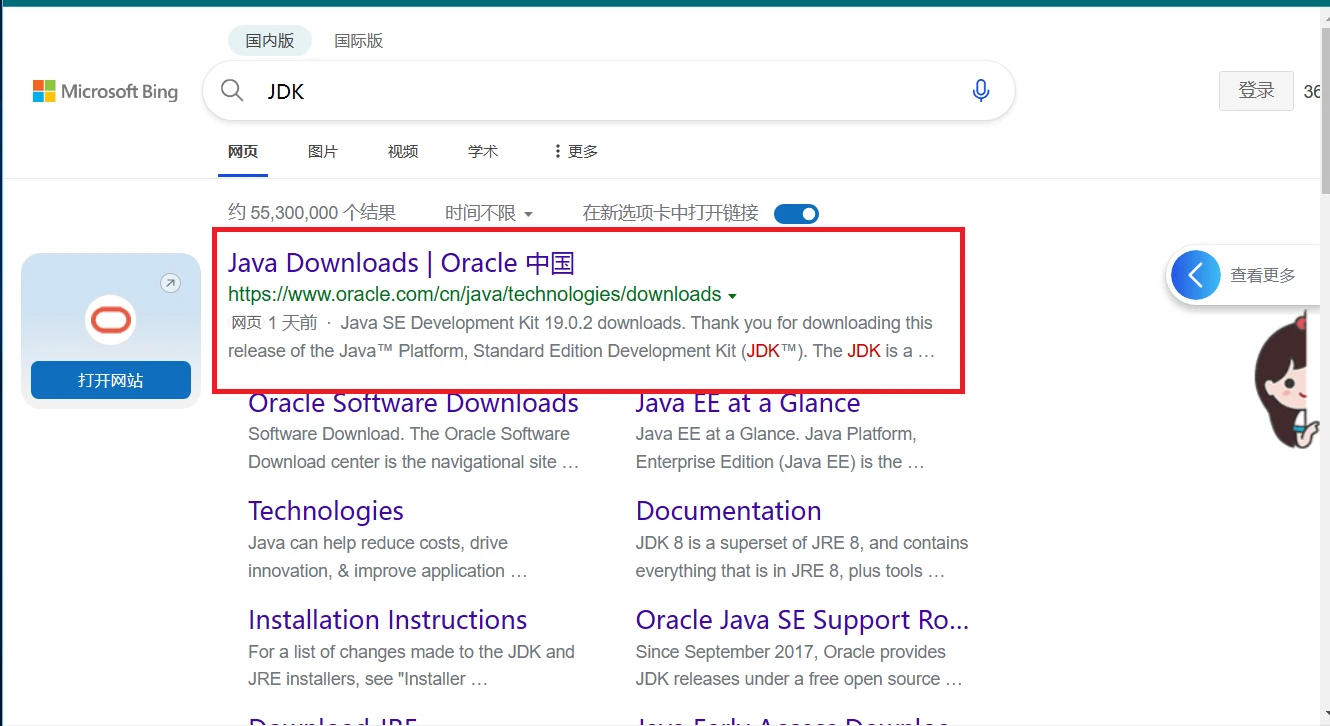This screenshot has width=1330, height=726.
Task: Click the 登录 button
Action: coord(1256,91)
